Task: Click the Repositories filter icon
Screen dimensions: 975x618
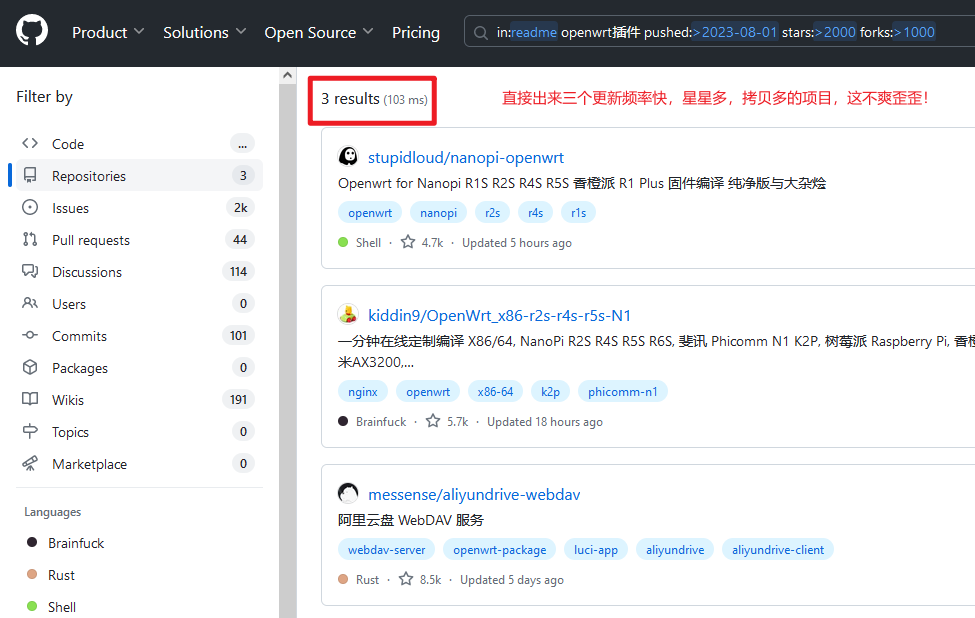Action: click(30, 175)
